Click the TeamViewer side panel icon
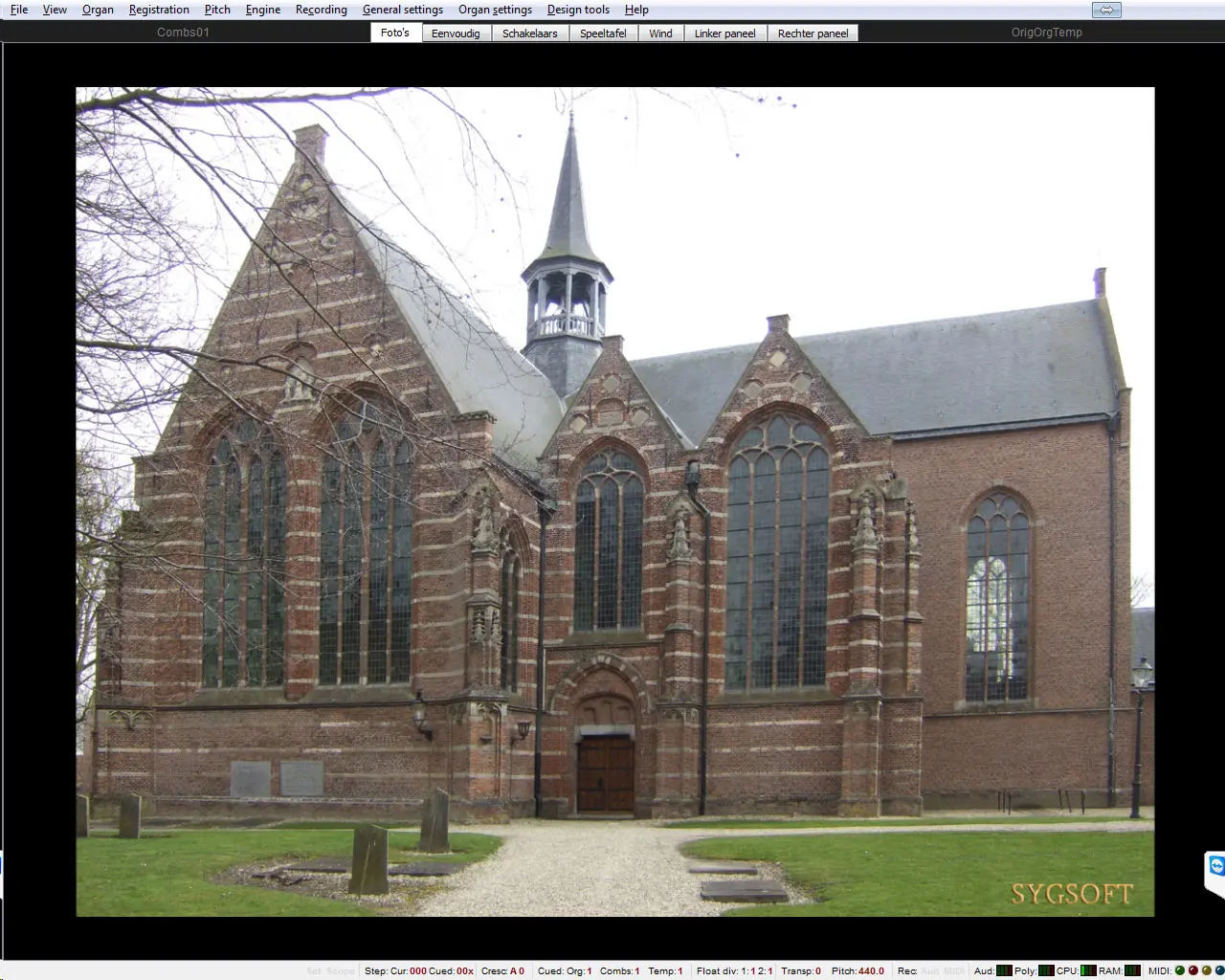1225x980 pixels. [x=1215, y=867]
